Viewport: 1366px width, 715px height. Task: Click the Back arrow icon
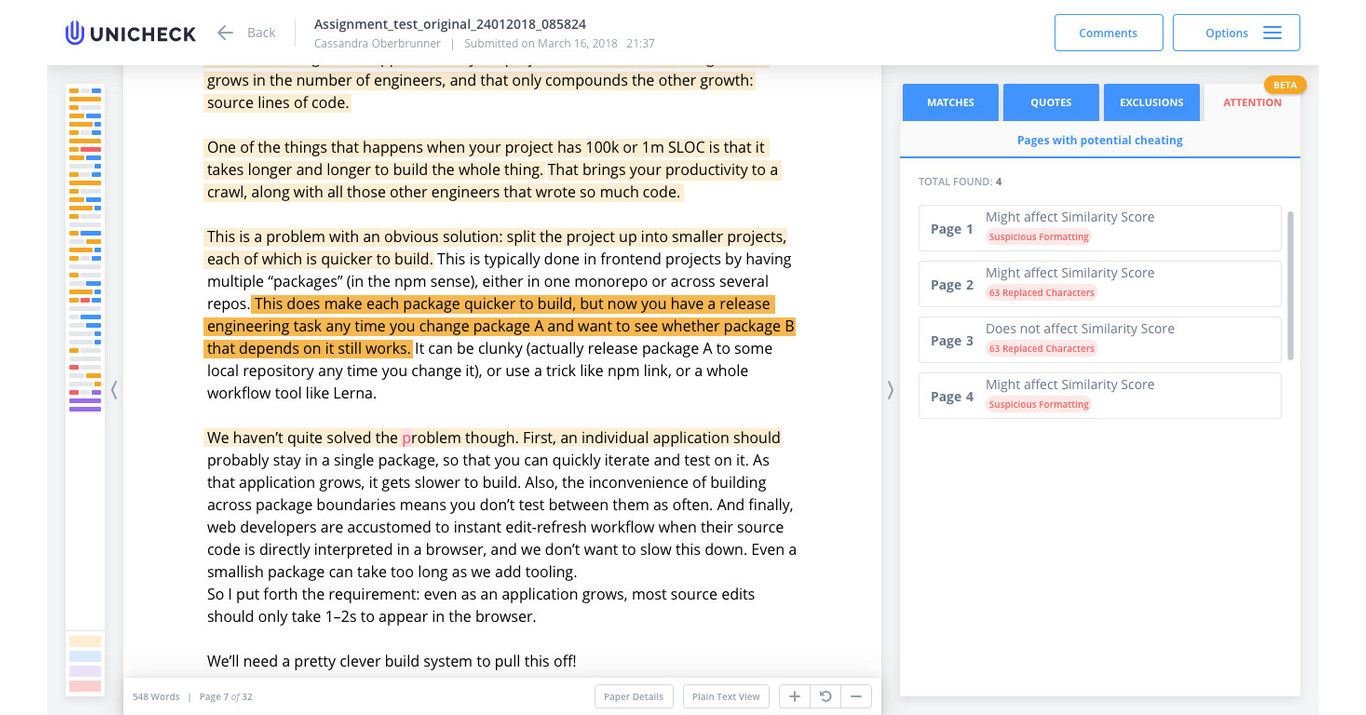pos(225,33)
